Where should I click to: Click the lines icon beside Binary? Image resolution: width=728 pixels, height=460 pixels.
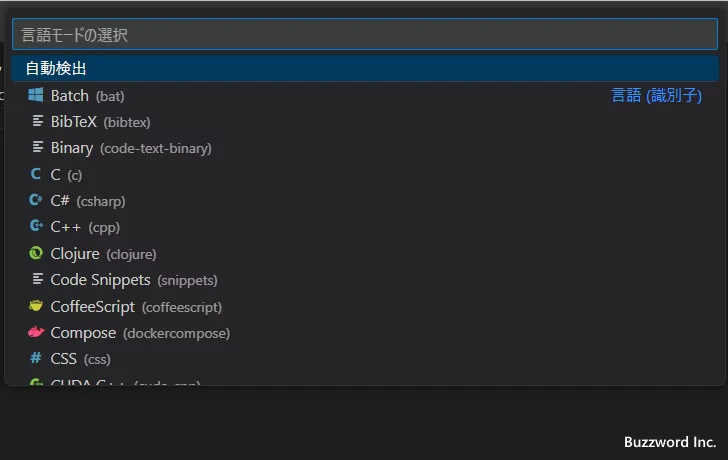pos(38,148)
